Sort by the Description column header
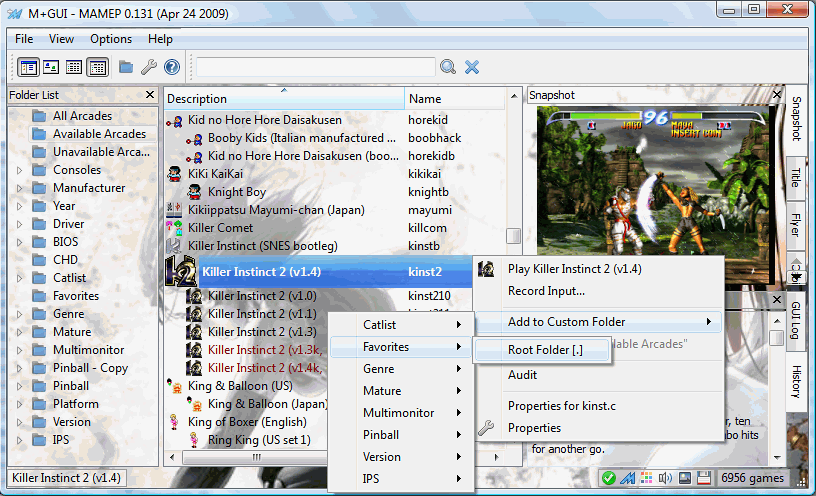Screen dimensions: 816x496 [x=284, y=99]
